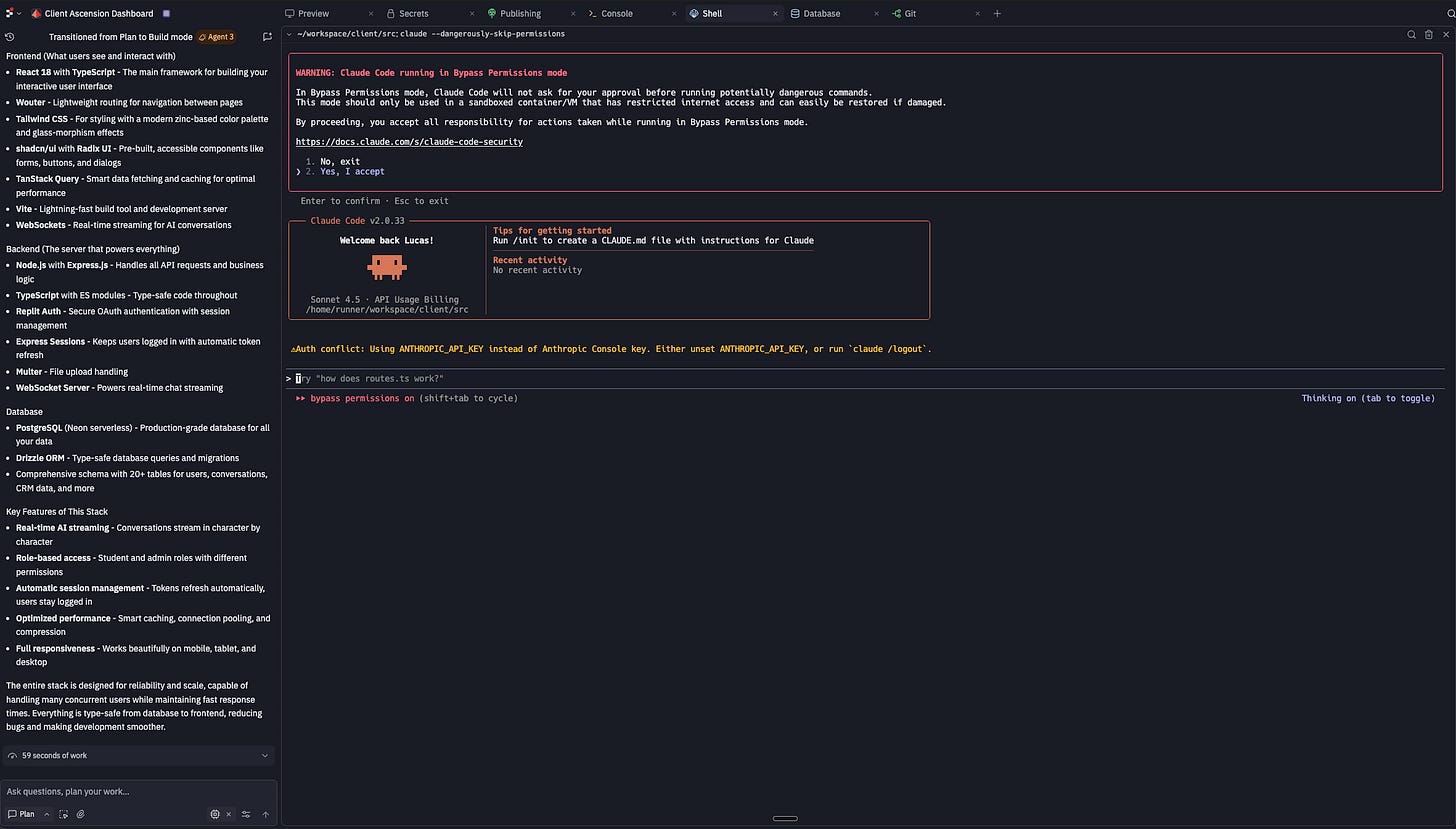The image size is (1456, 829).
Task: Click the speedometer icon by 59 seconds
Action: click(13, 756)
